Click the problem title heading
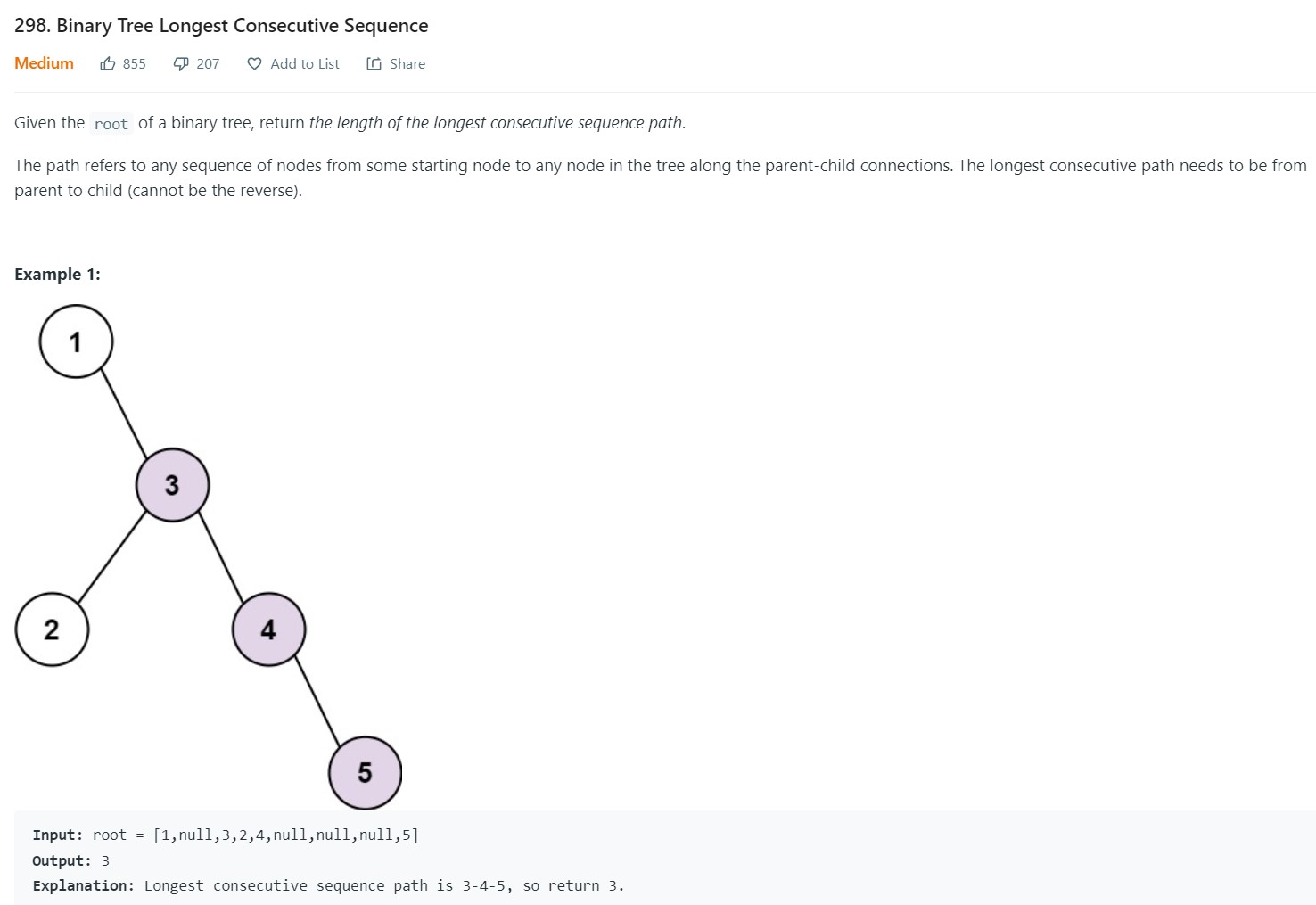 (x=221, y=26)
